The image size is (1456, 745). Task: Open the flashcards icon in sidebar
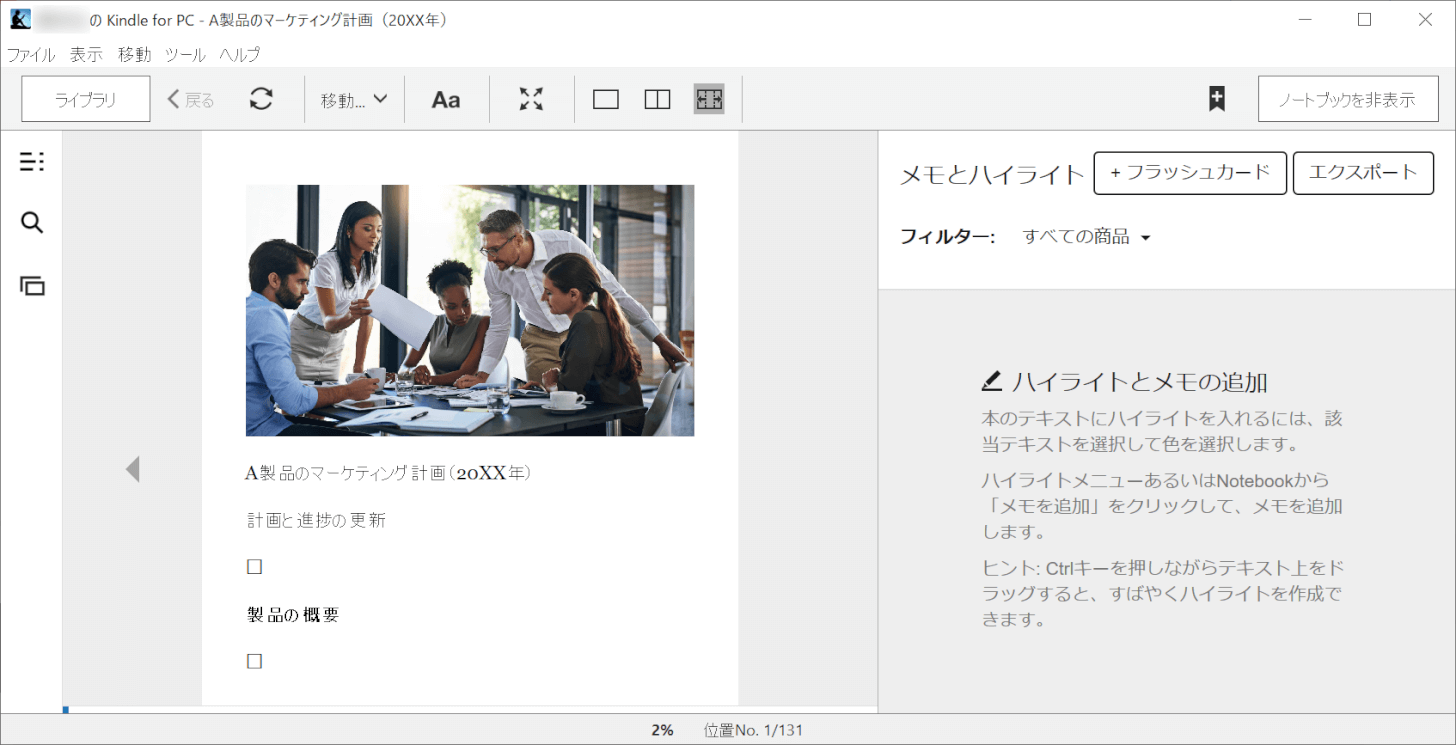32,286
